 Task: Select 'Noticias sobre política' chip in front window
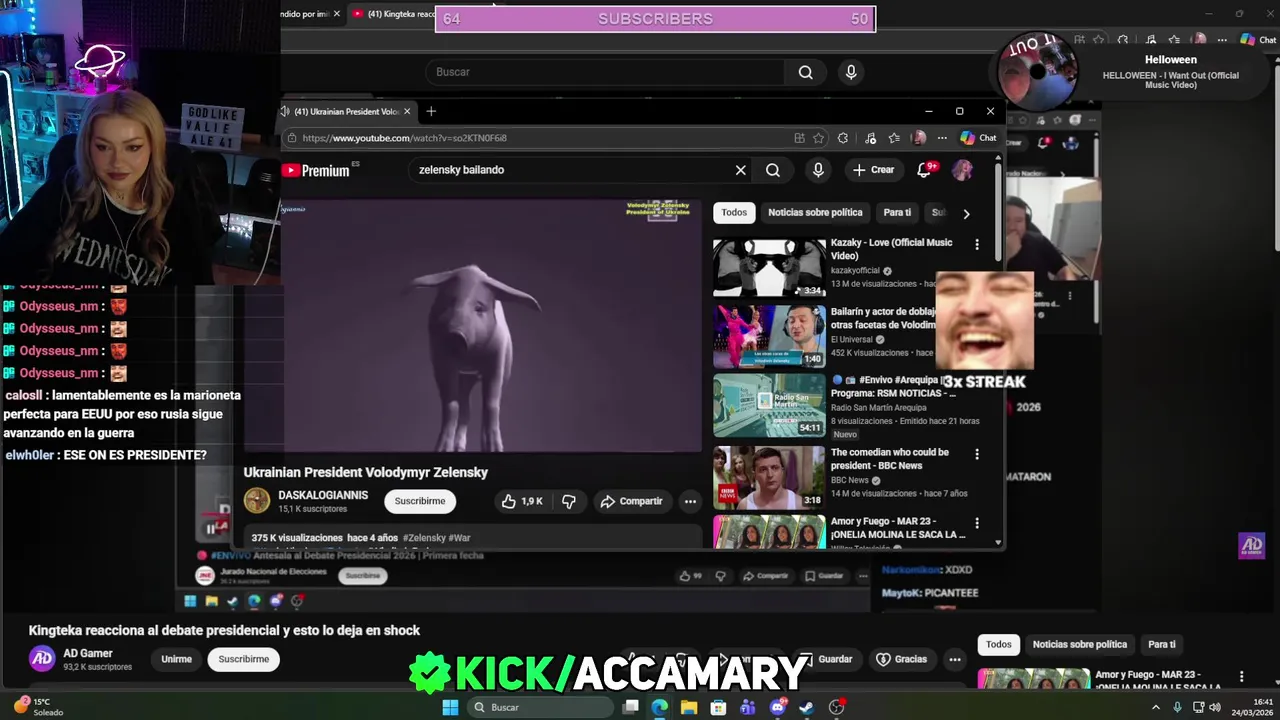tap(815, 212)
